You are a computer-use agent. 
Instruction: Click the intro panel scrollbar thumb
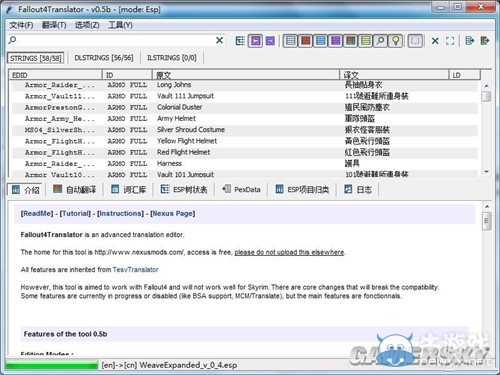[x=487, y=221]
